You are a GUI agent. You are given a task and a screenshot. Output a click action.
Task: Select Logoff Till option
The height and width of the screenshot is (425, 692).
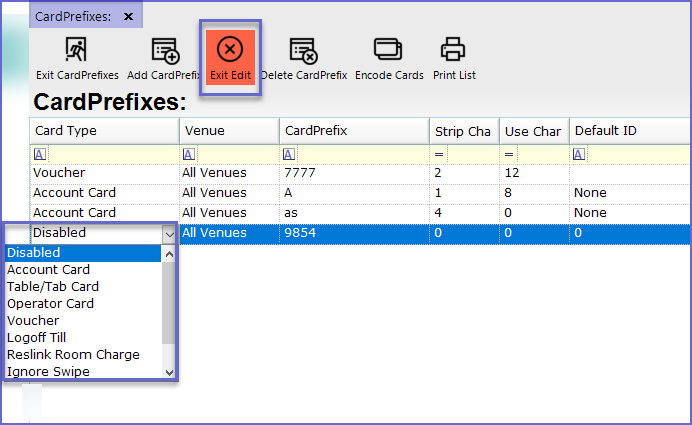click(37, 338)
